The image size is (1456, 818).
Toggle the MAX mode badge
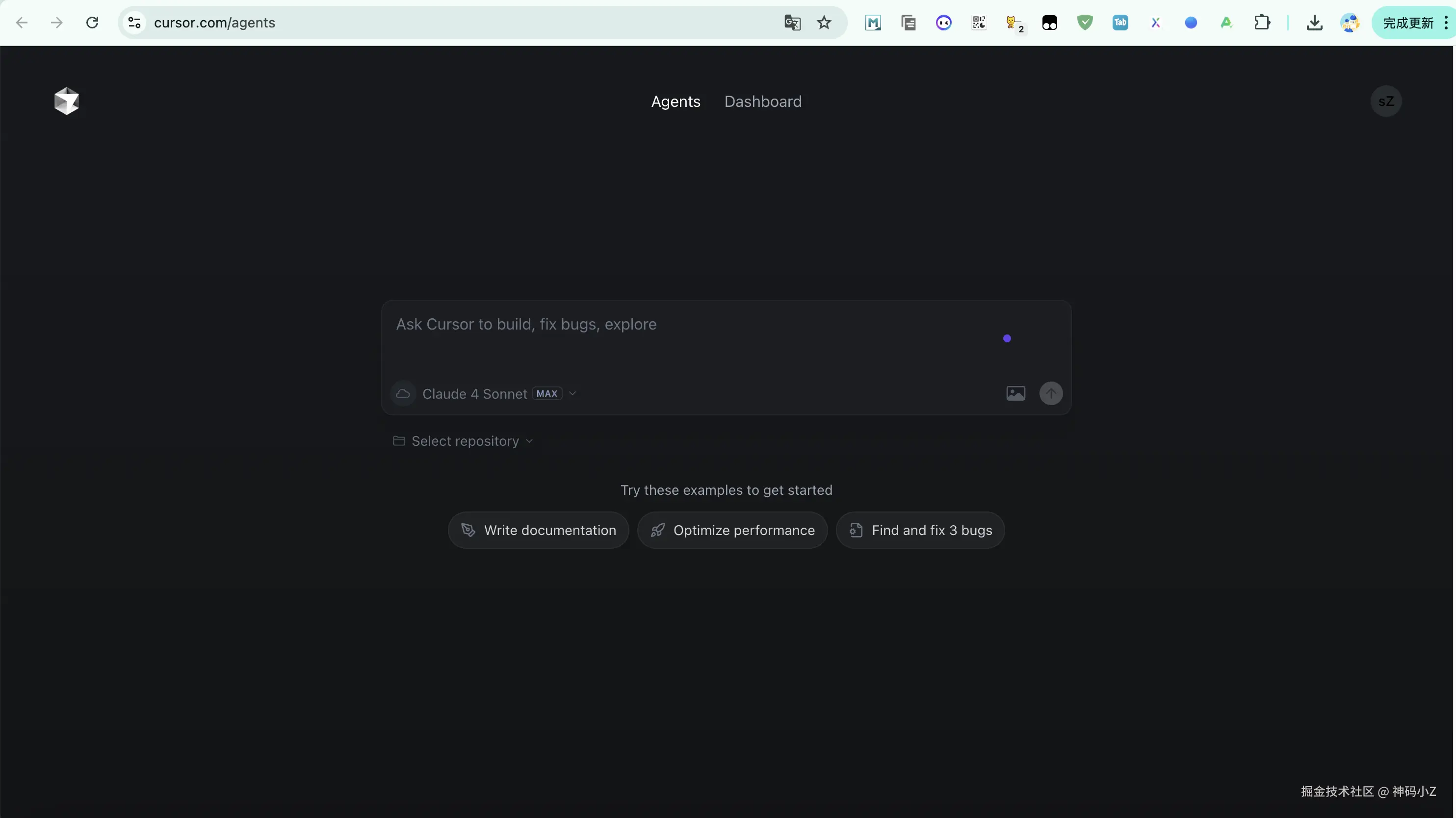(x=546, y=394)
